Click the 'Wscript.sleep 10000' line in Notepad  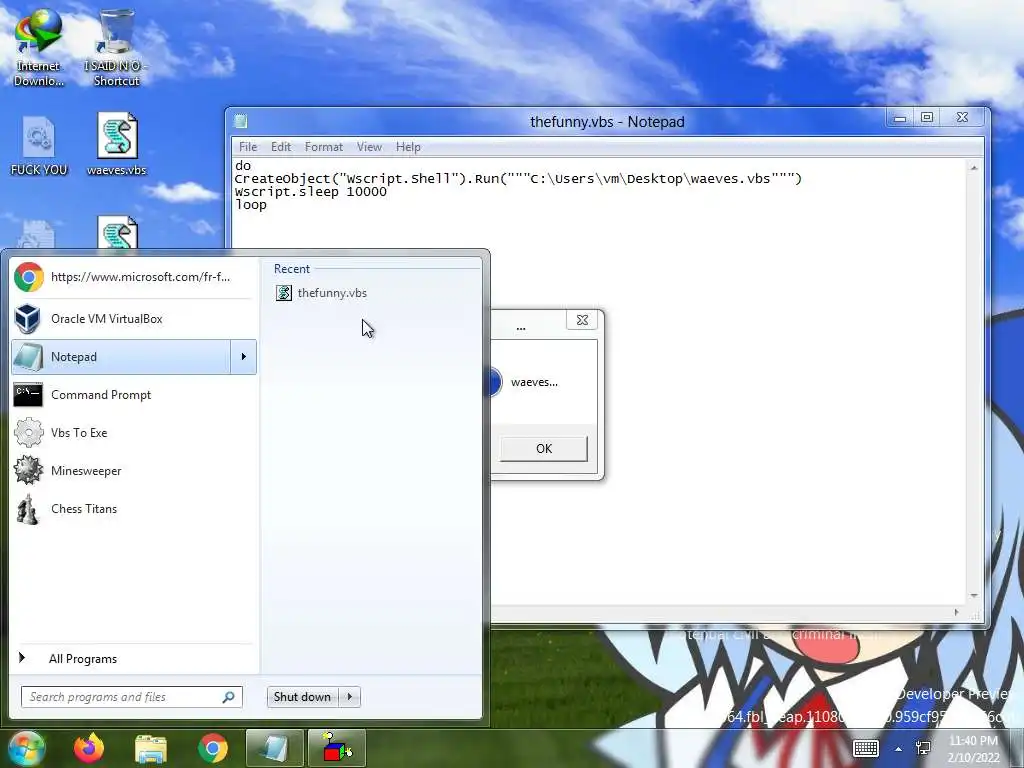(310, 192)
